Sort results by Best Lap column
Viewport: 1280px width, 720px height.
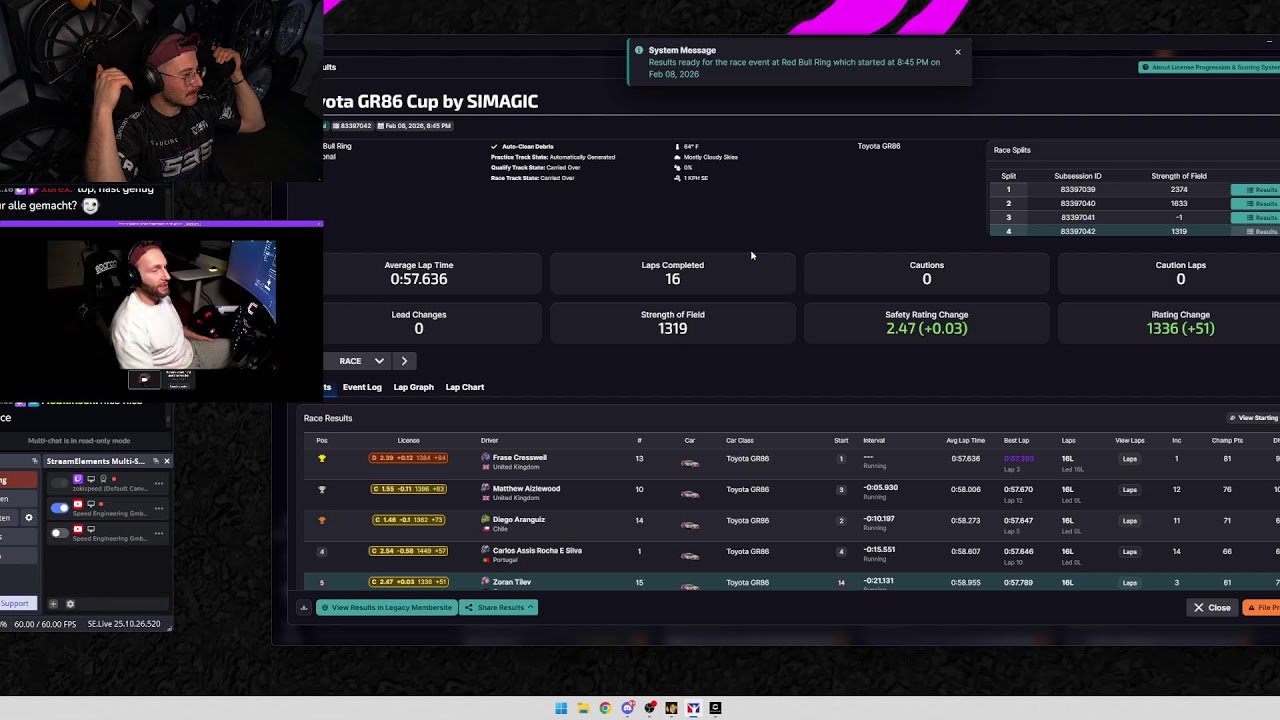click(x=1016, y=440)
